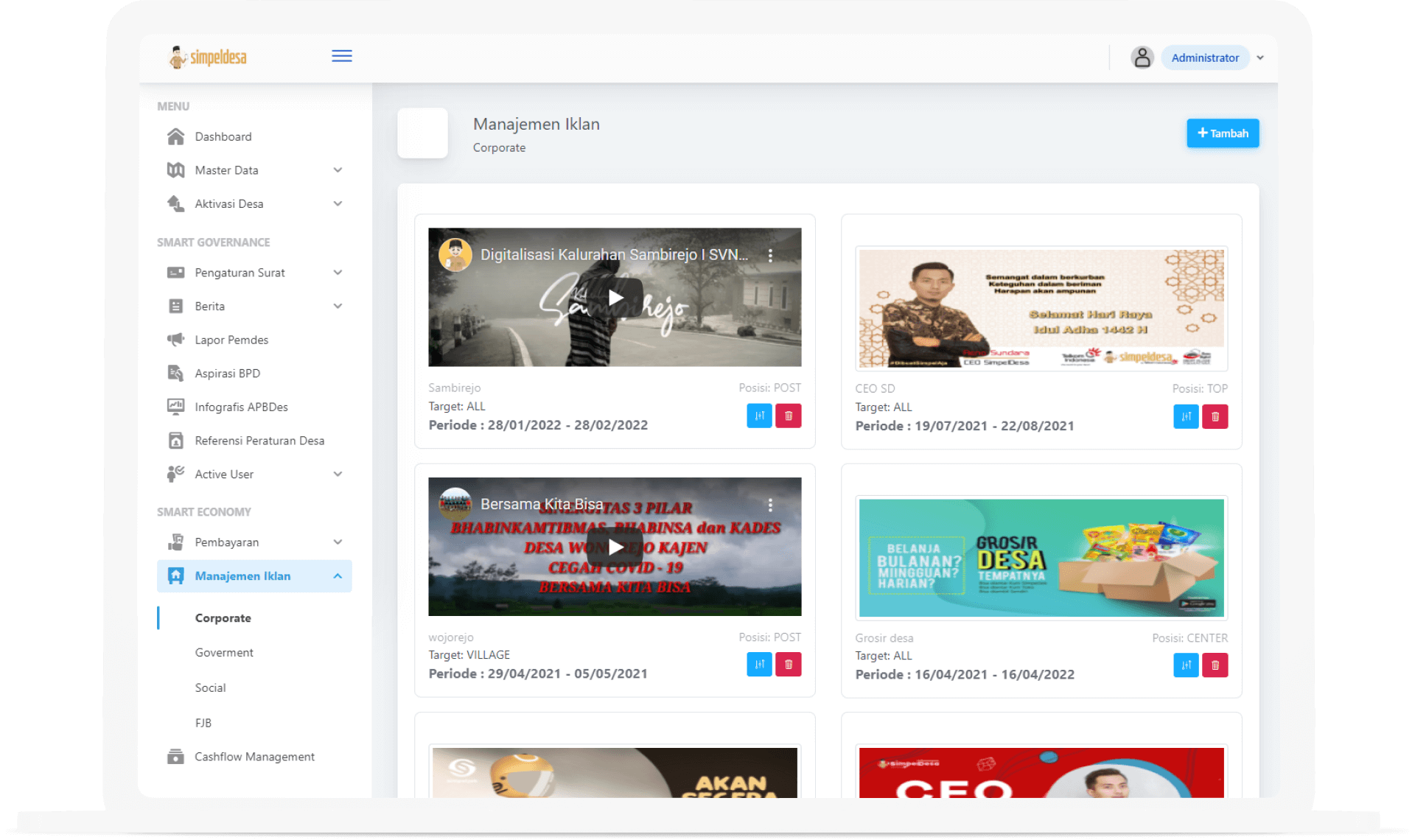Select the Corporate submenu item
This screenshot has width=1415, height=840.
(x=223, y=618)
